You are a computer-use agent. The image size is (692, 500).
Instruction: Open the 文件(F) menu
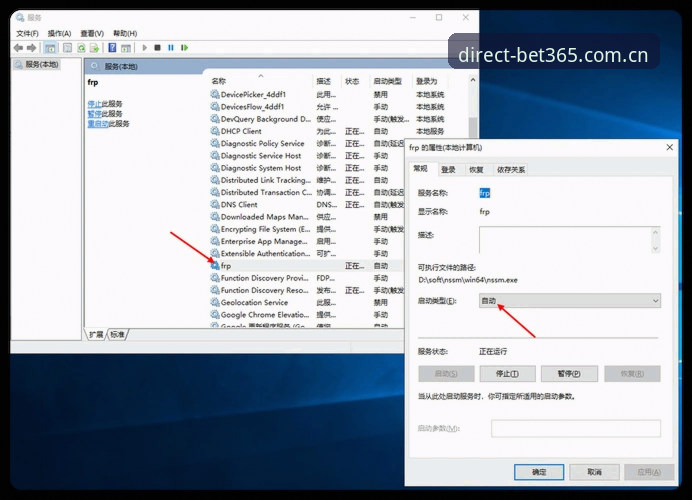[x=27, y=34]
